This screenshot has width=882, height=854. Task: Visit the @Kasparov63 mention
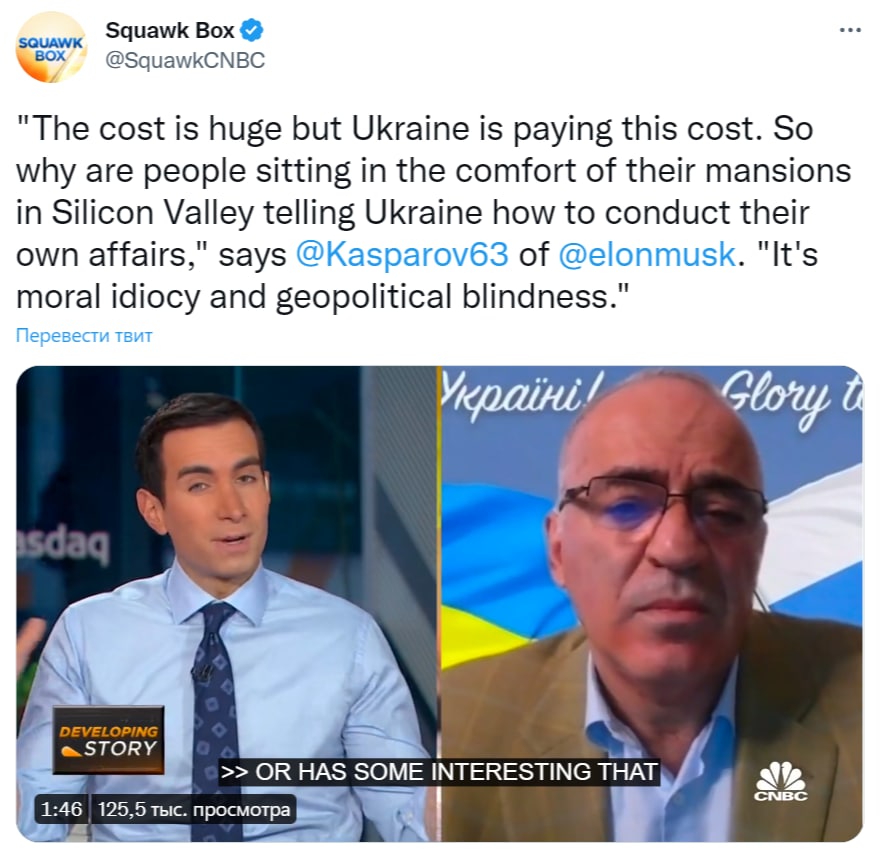[x=402, y=254]
